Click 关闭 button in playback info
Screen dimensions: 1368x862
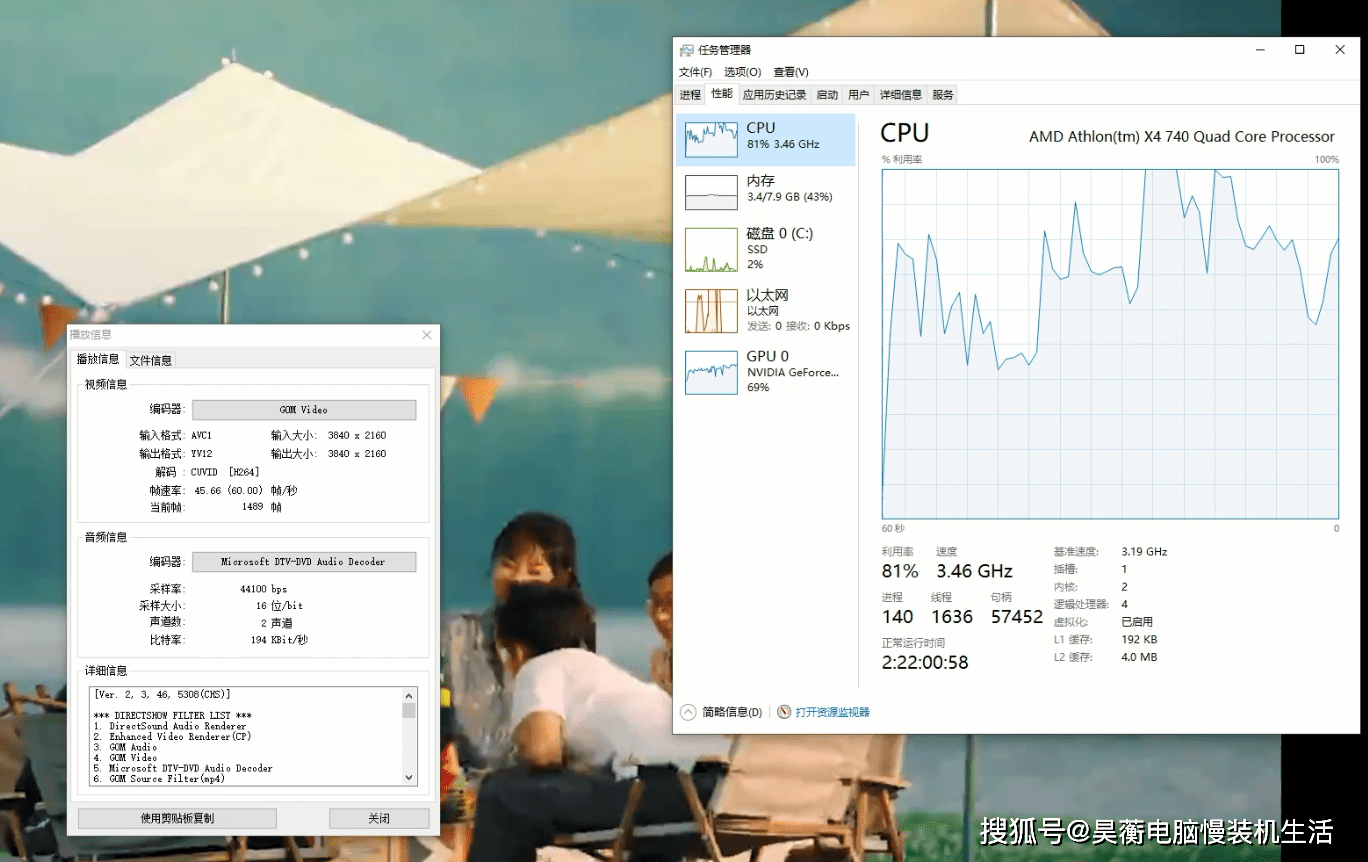379,818
